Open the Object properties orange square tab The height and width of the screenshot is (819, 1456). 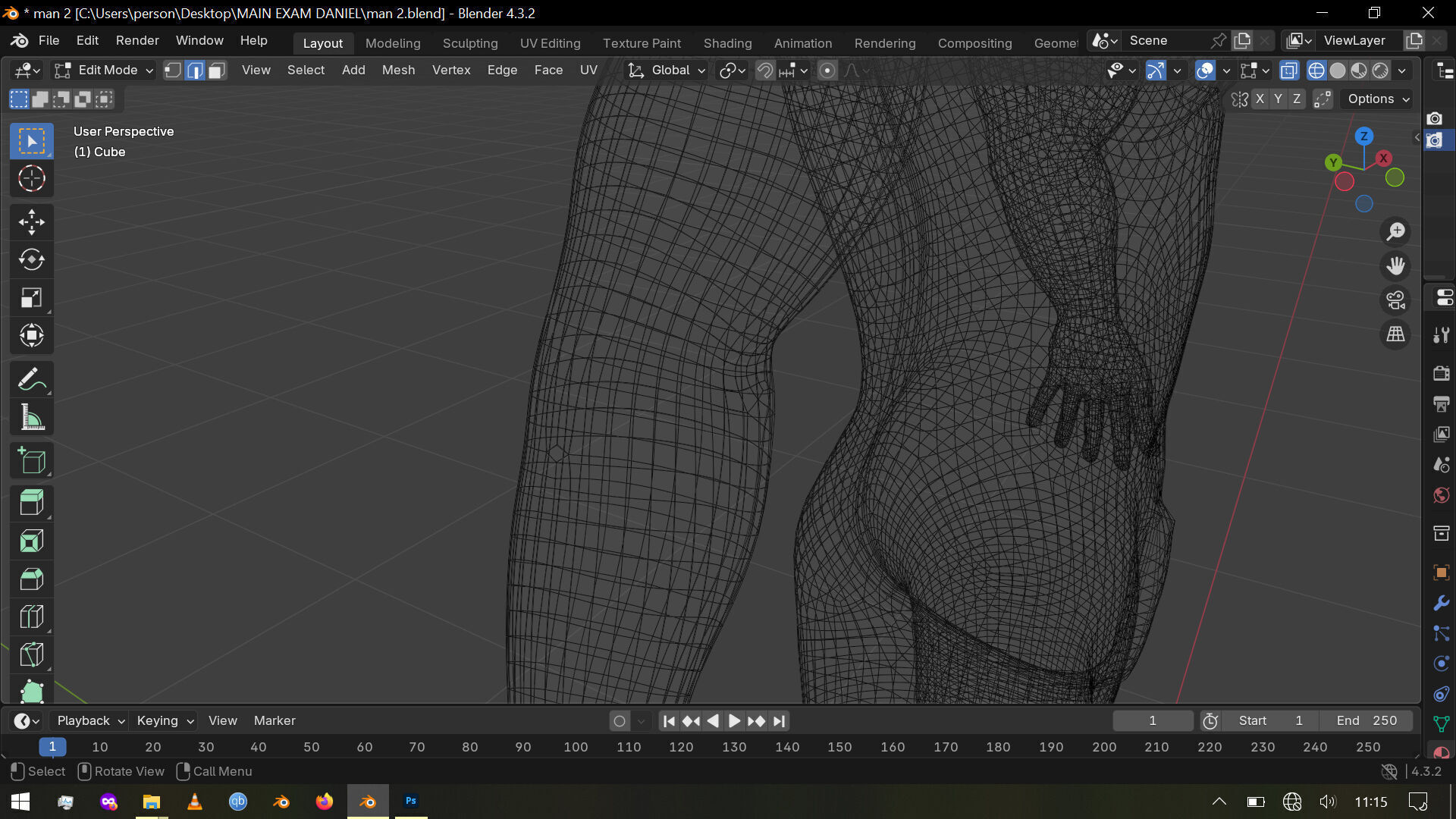click(1441, 573)
